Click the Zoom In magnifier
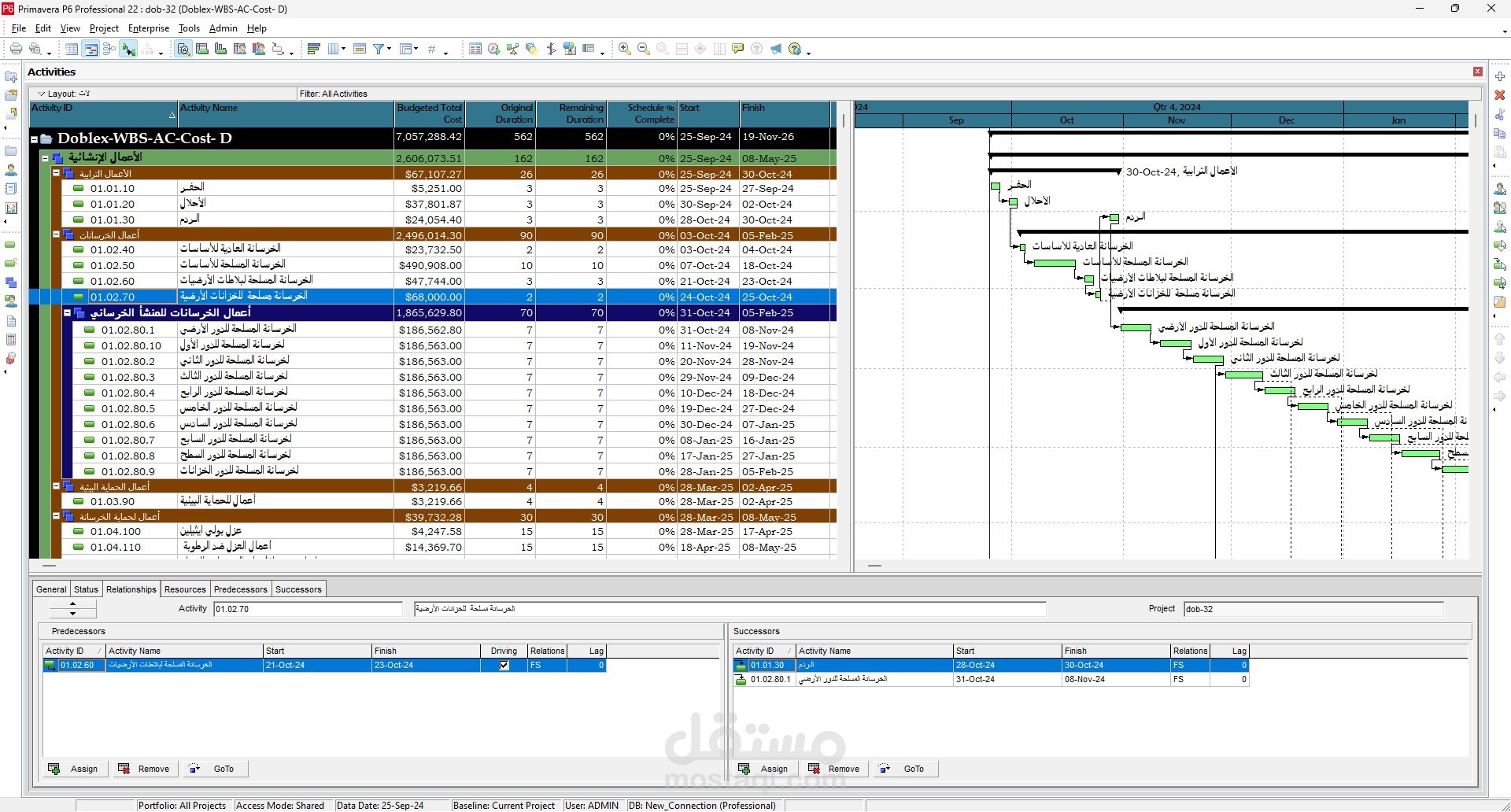 (625, 49)
